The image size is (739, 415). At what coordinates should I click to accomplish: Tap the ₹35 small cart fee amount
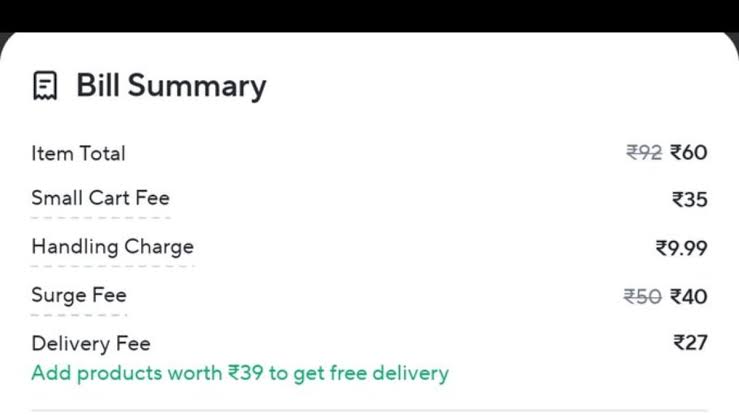[x=690, y=199]
